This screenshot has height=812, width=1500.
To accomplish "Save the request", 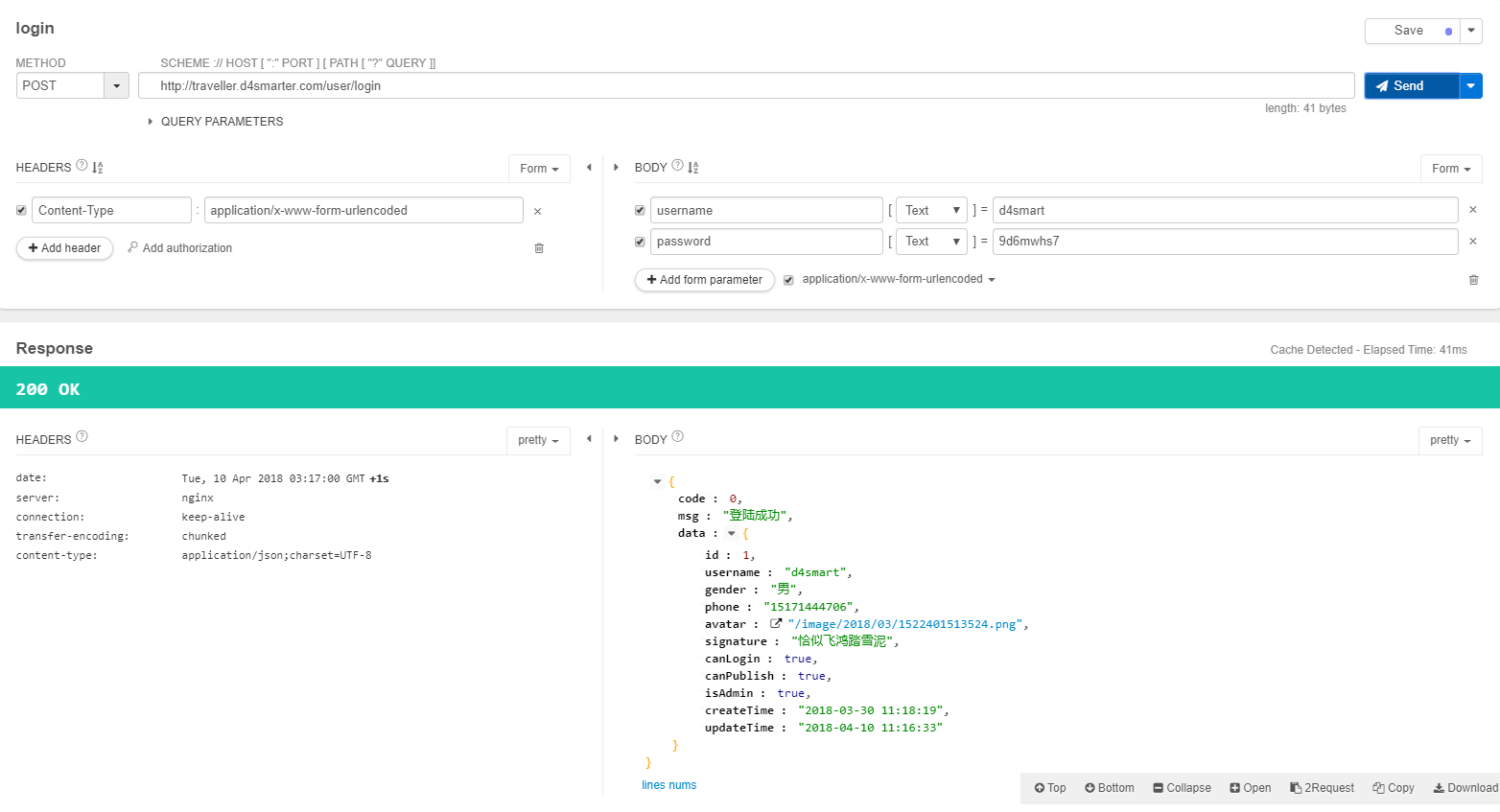I will pos(1413,31).
